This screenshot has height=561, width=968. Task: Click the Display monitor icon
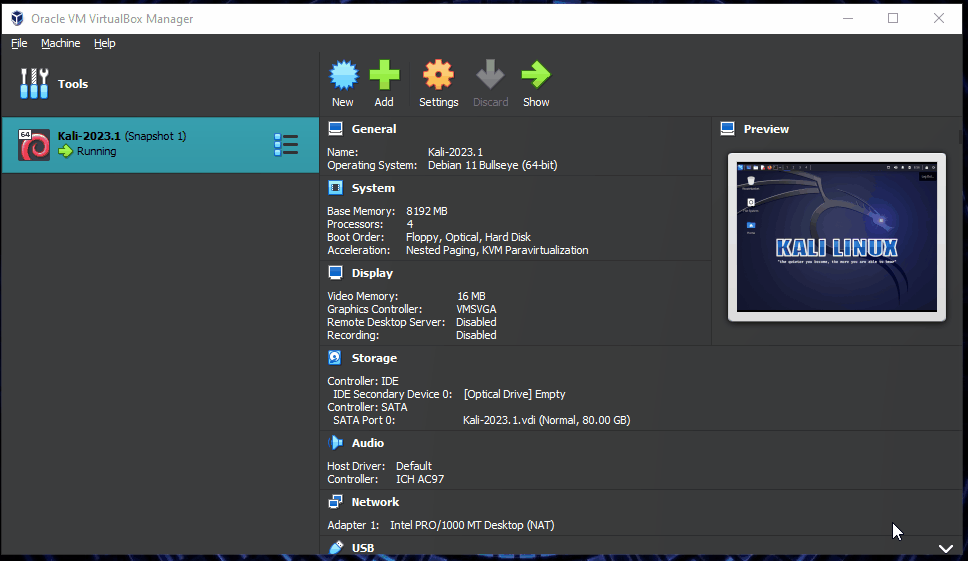click(335, 272)
